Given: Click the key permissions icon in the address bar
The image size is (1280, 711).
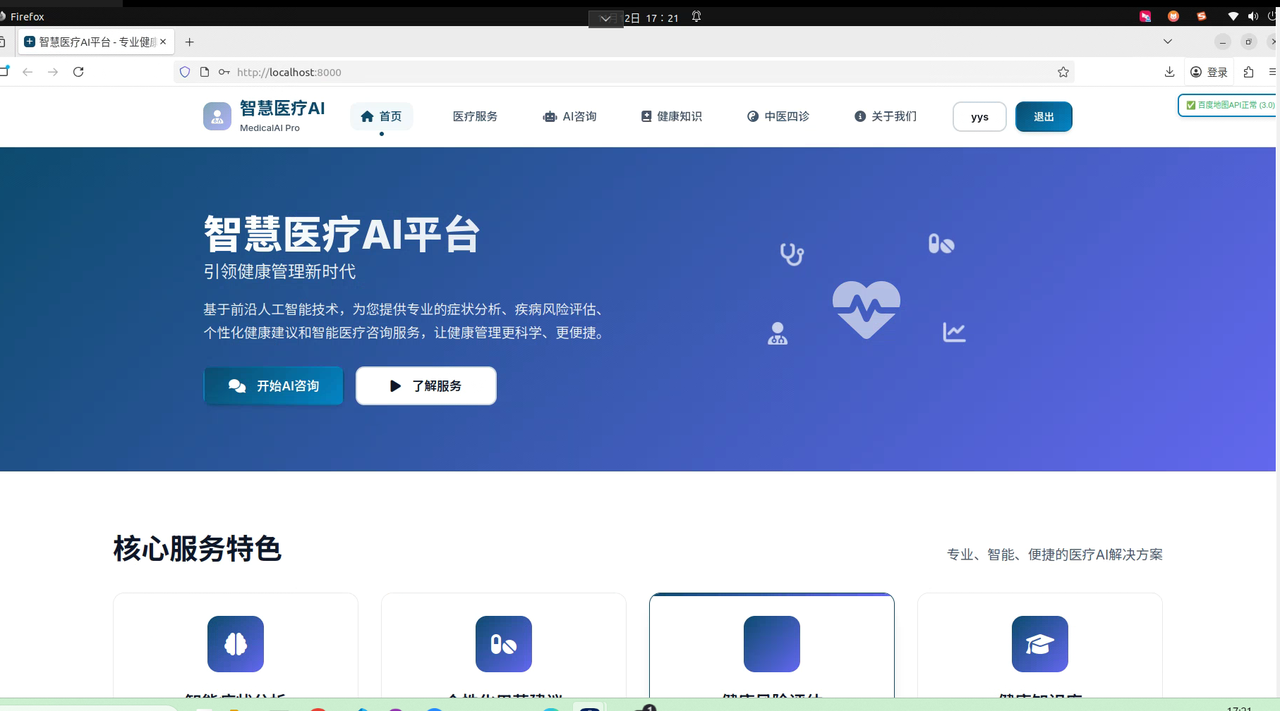Looking at the screenshot, I should point(224,72).
